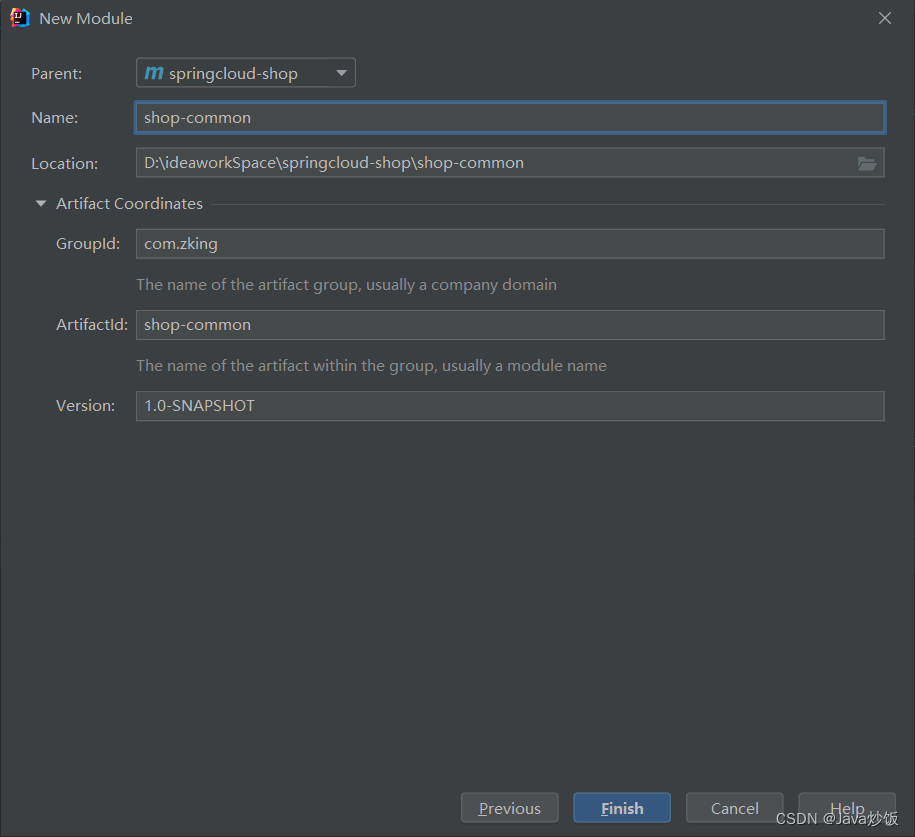Image resolution: width=915 pixels, height=837 pixels.
Task: Collapse the Artifact Coordinates section
Action: (41, 204)
